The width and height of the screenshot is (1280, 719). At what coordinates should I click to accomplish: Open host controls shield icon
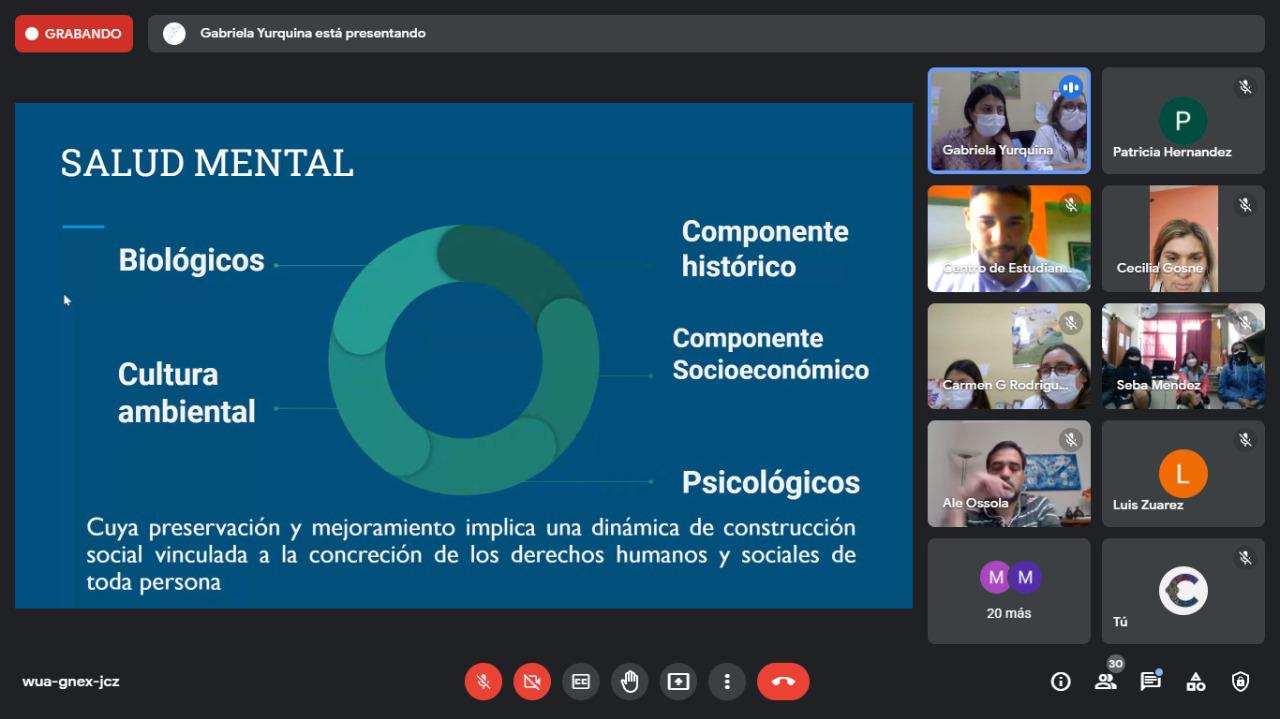(x=1240, y=682)
